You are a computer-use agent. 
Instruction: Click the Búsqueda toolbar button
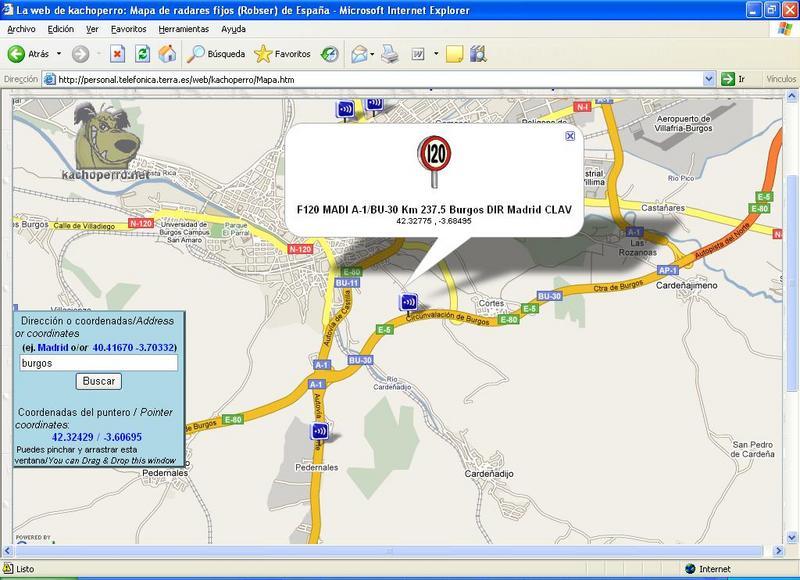click(216, 54)
